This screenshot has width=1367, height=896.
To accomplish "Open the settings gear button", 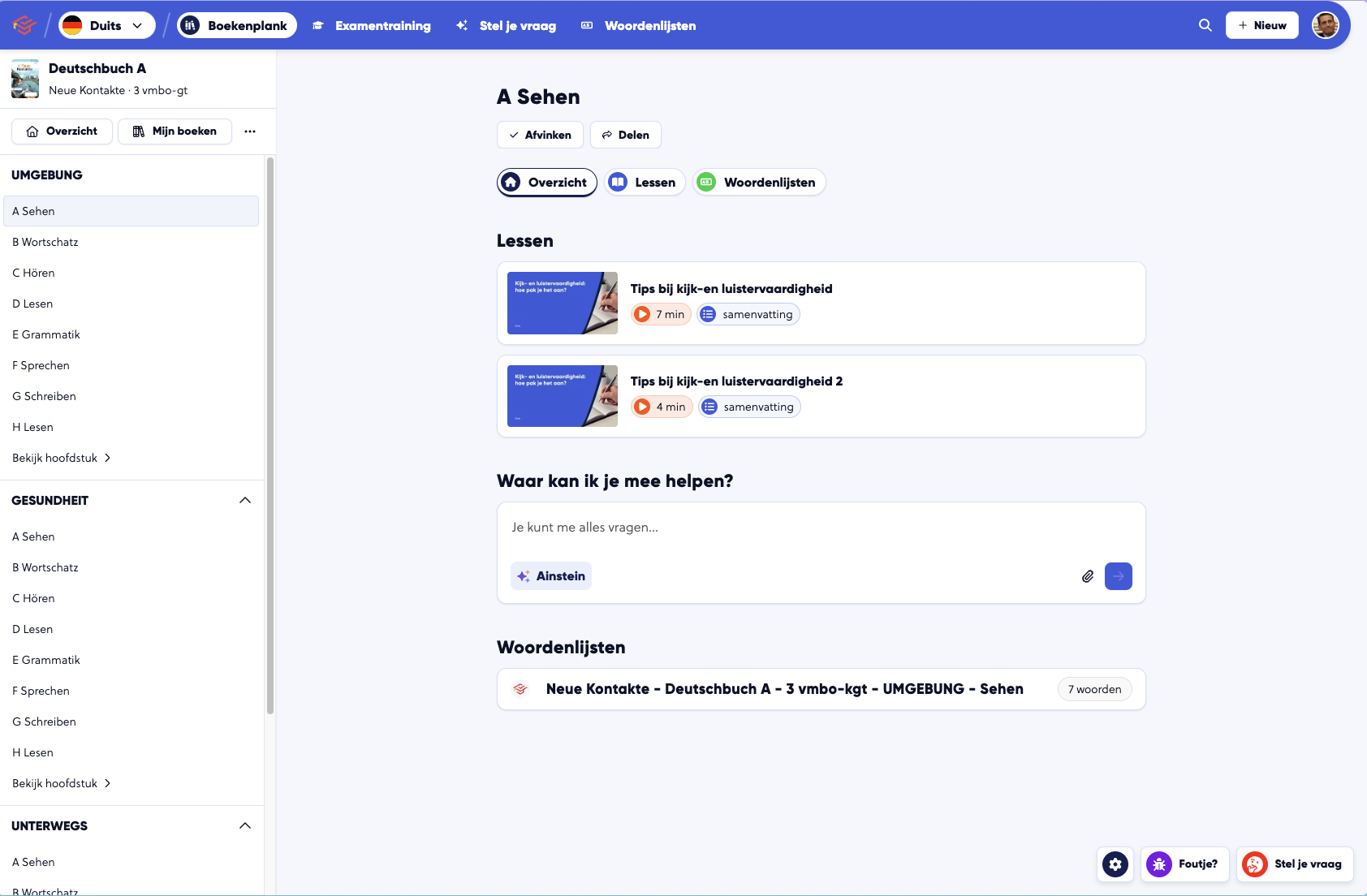I will (x=1115, y=864).
